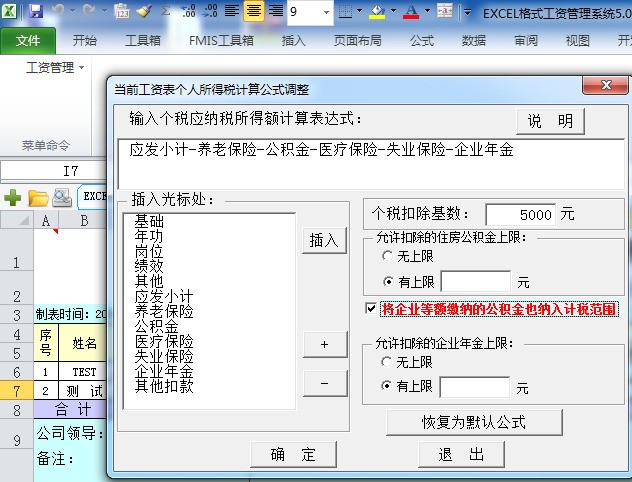This screenshot has width=632, height=482.
Task: Click the housing fund limit amount field
Action: tap(476, 281)
